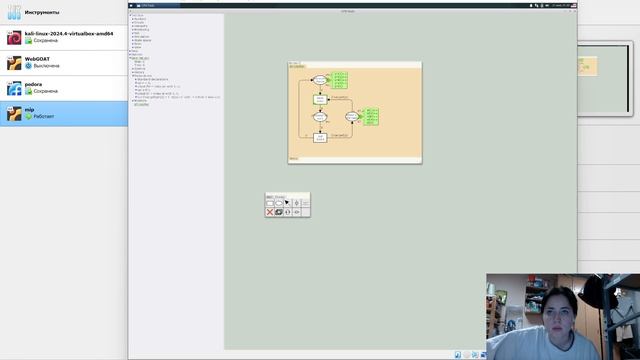Image resolution: width=640 pixels, height=360 pixels.
Task: Pick the cycle arc direction tool
Action: pyautogui.click(x=288, y=212)
